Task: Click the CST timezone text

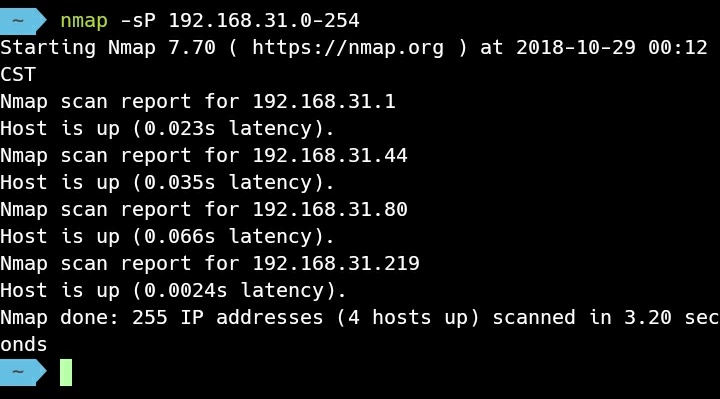Action: (18, 74)
